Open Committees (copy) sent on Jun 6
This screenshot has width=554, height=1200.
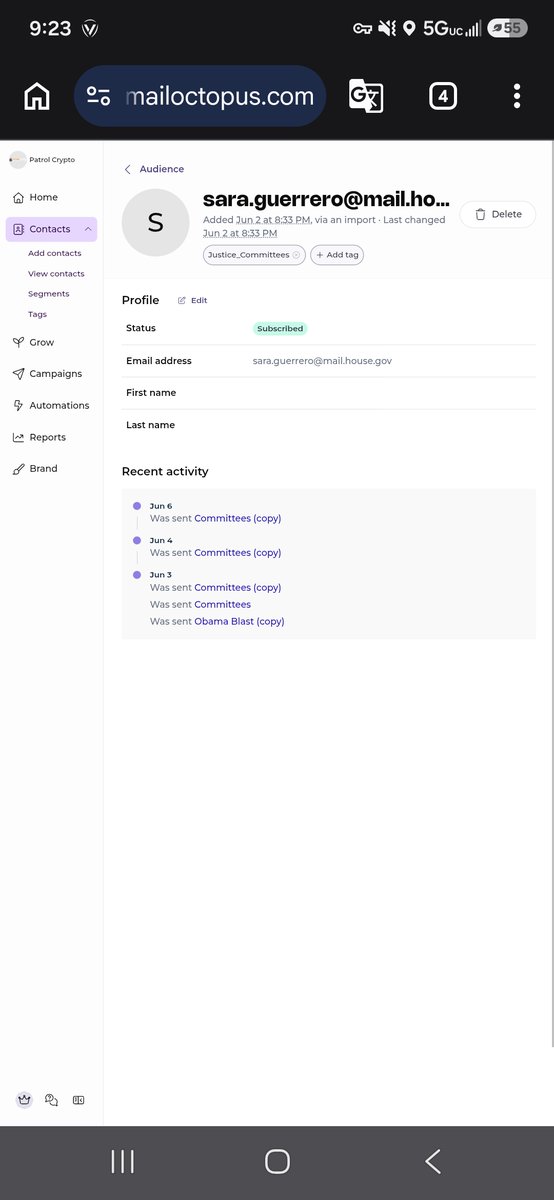[238, 518]
